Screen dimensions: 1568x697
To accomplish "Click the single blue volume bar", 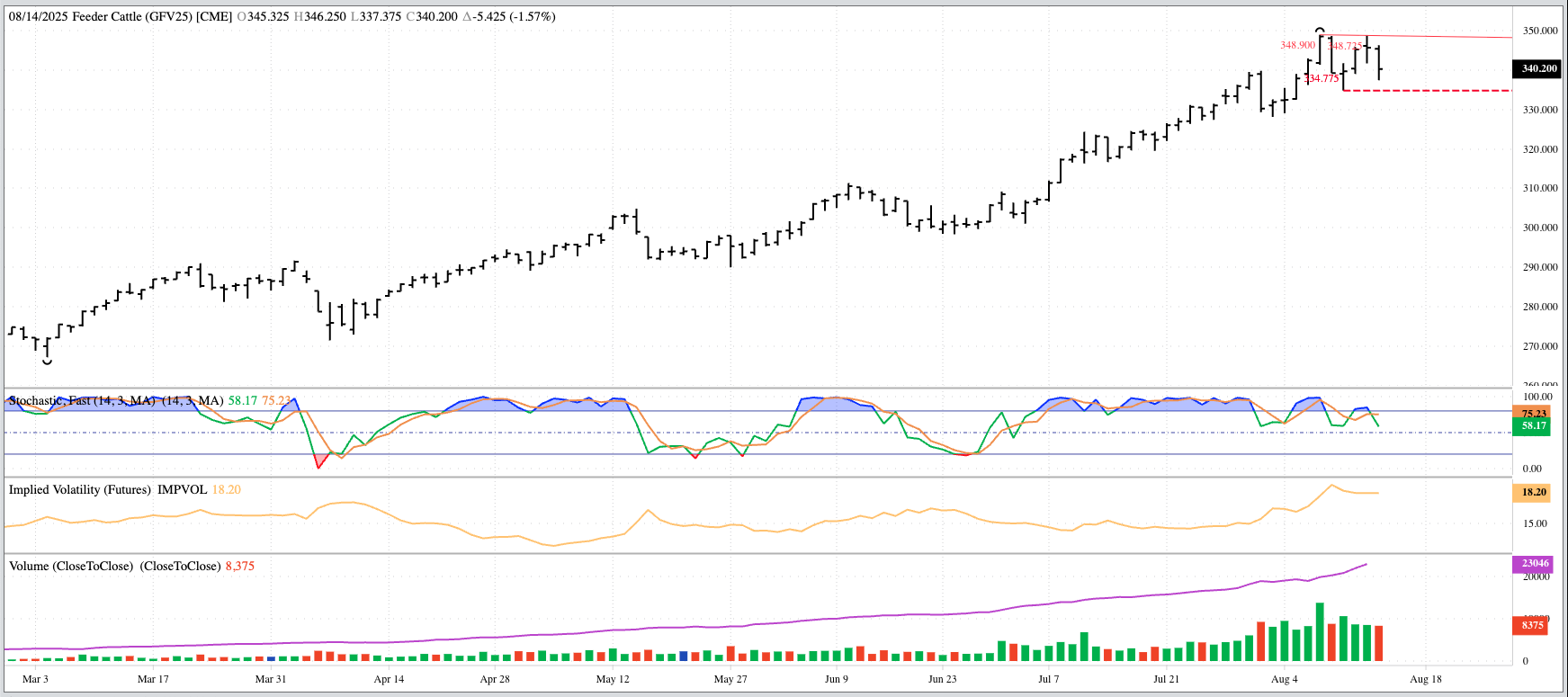I will click(684, 657).
